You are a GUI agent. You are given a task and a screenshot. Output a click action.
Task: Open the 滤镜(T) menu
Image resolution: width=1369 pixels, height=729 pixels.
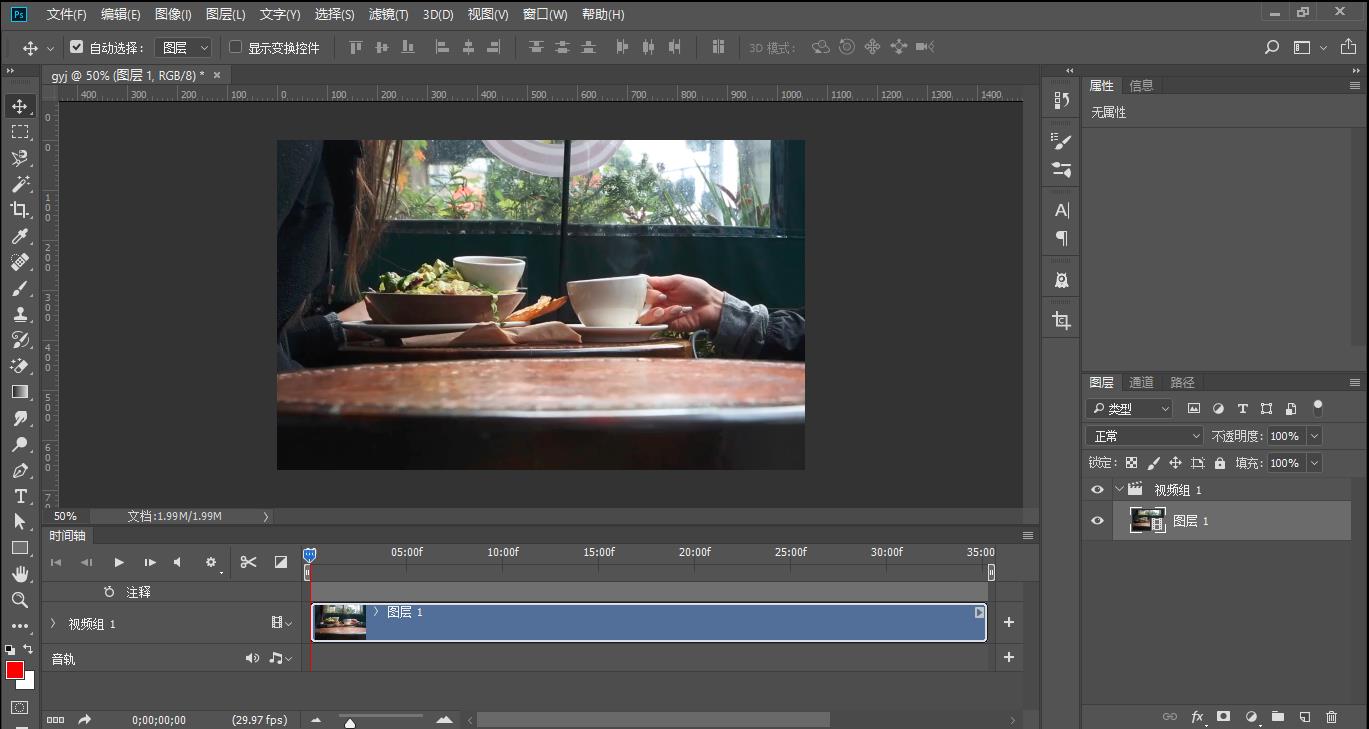[388, 15]
